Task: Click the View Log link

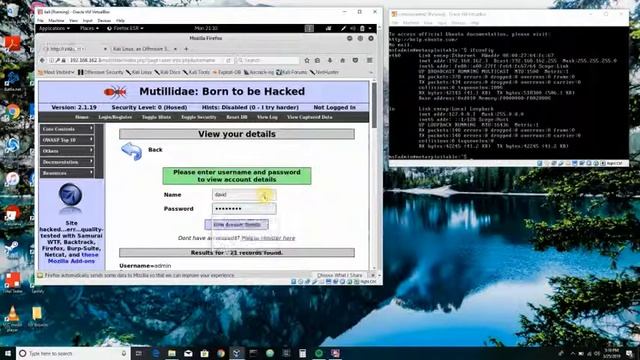Action: (x=267, y=117)
